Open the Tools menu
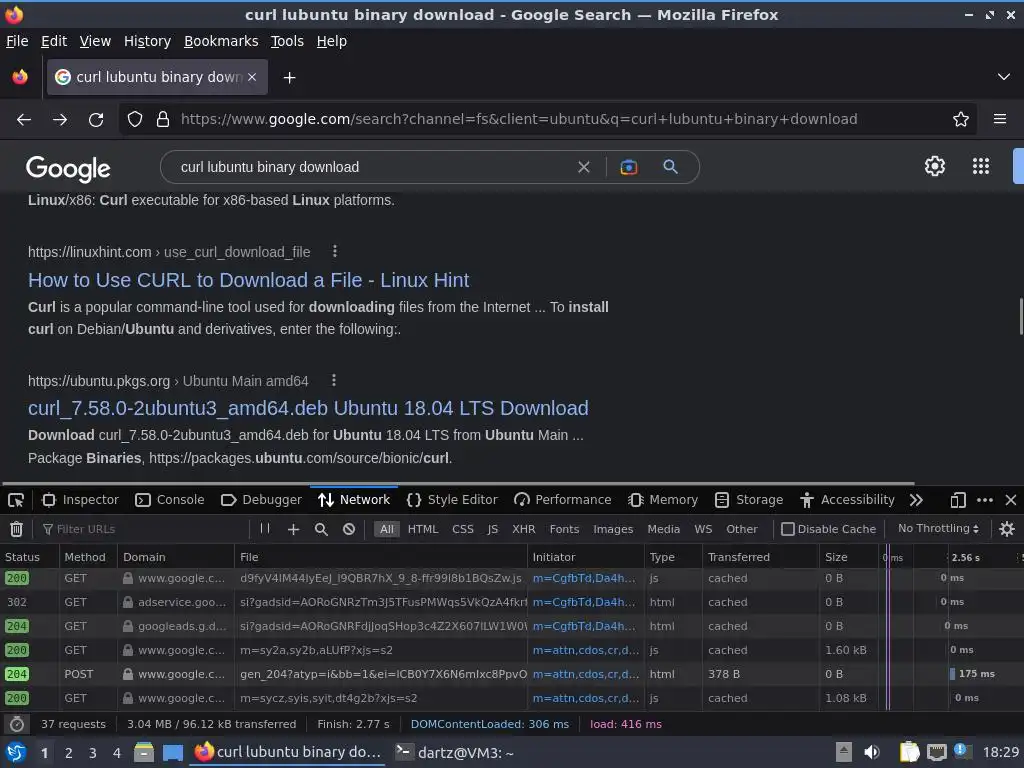1024x768 pixels. pos(287,41)
